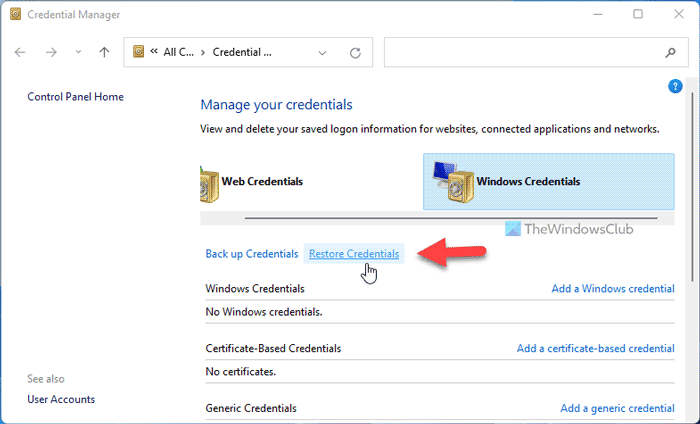Click the address bar vault icon
Image resolution: width=700 pixels, height=424 pixels.
139,52
